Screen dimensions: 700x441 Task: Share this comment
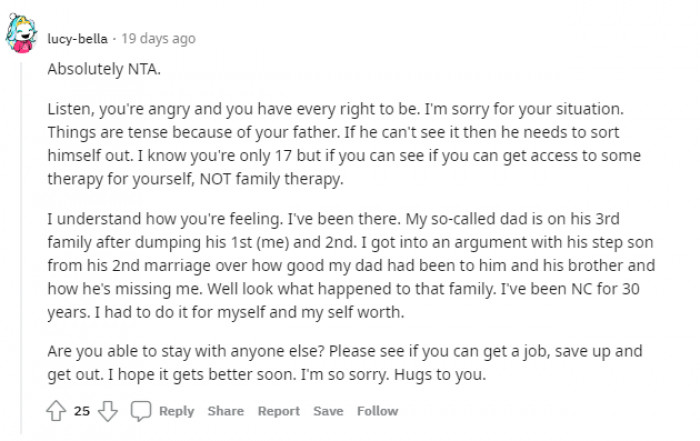pyautogui.click(x=226, y=411)
